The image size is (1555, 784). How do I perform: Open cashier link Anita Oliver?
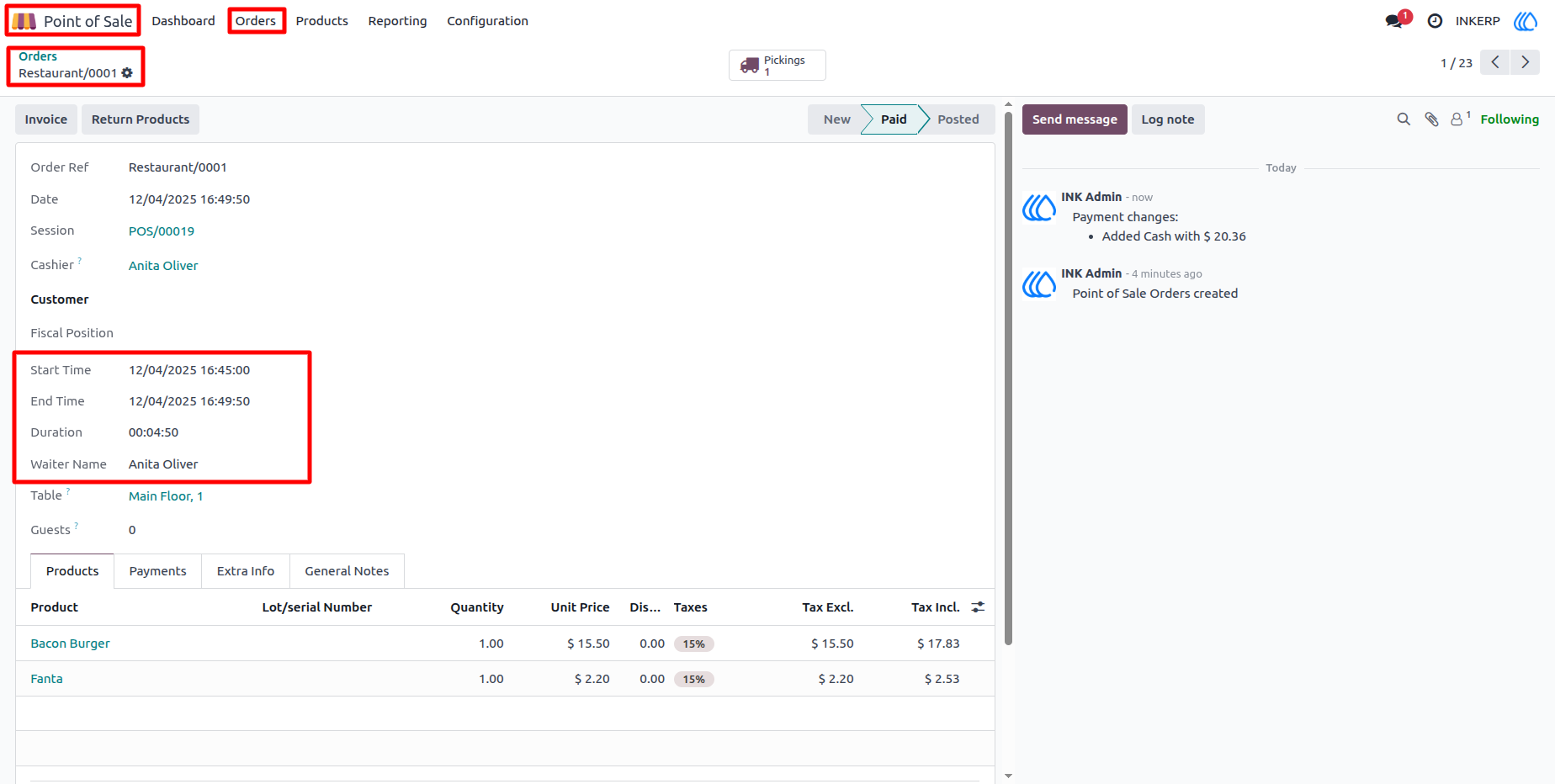point(163,266)
